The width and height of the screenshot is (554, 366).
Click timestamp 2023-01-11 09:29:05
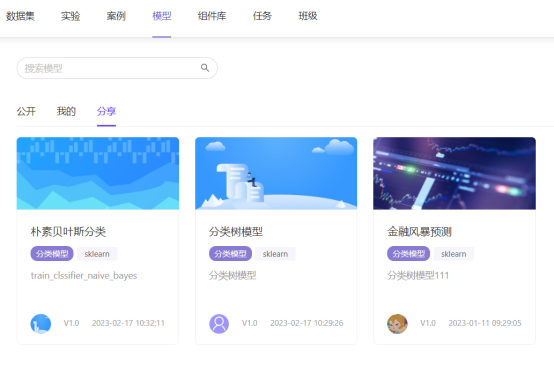coord(485,323)
